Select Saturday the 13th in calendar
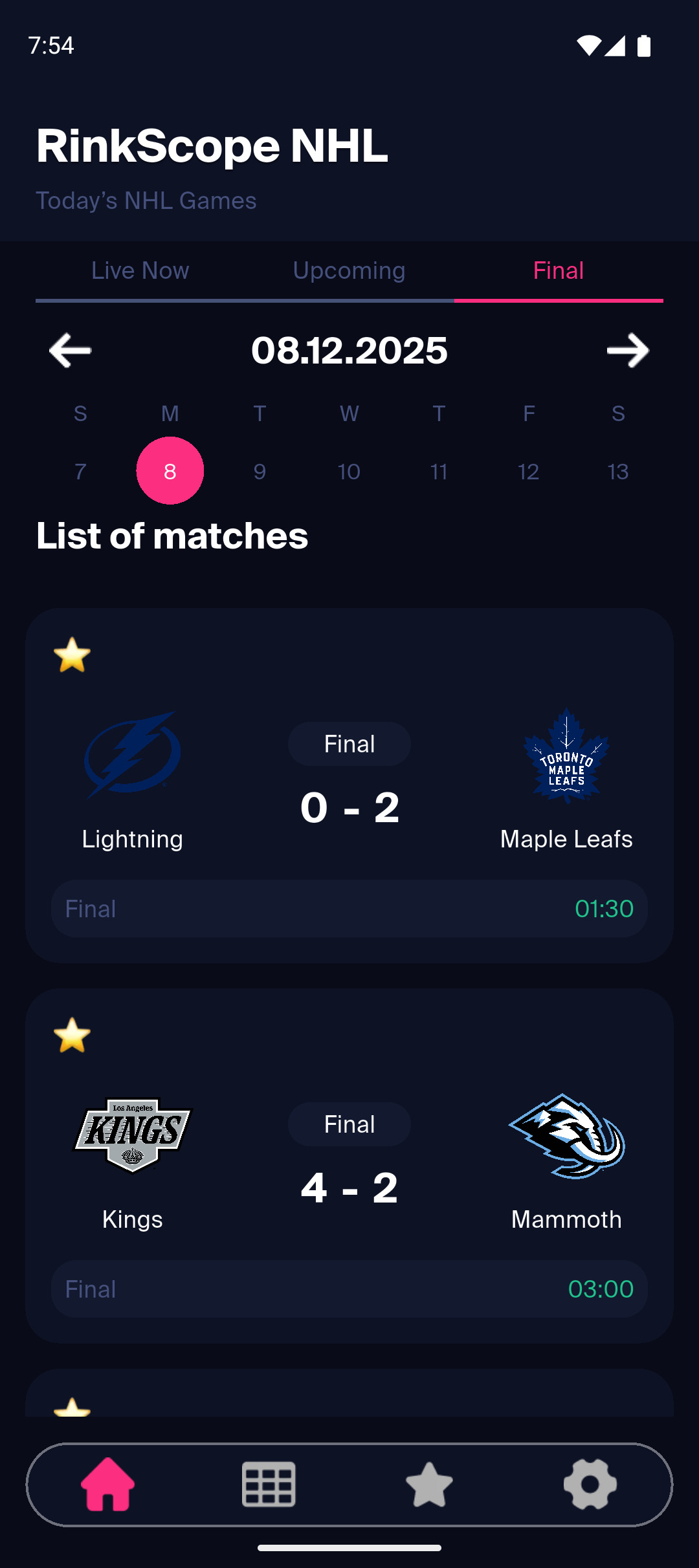 pyautogui.click(x=618, y=472)
